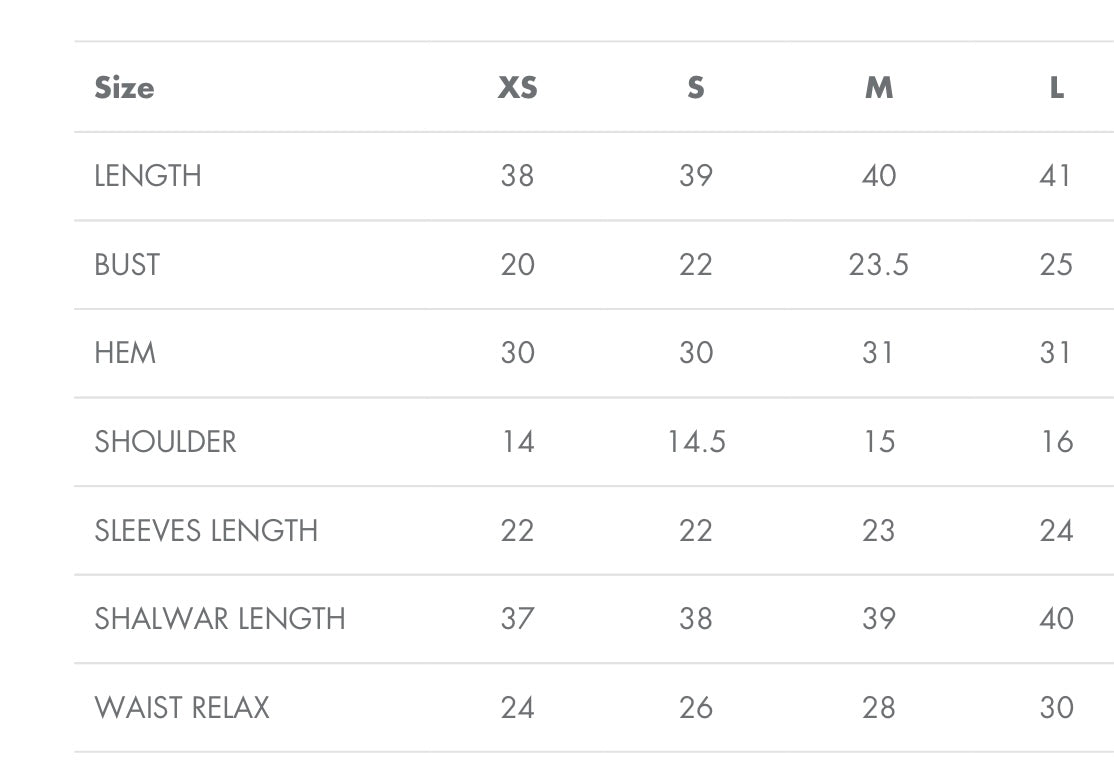Select the XS size column header
This screenshot has width=1114, height=783.
517,88
